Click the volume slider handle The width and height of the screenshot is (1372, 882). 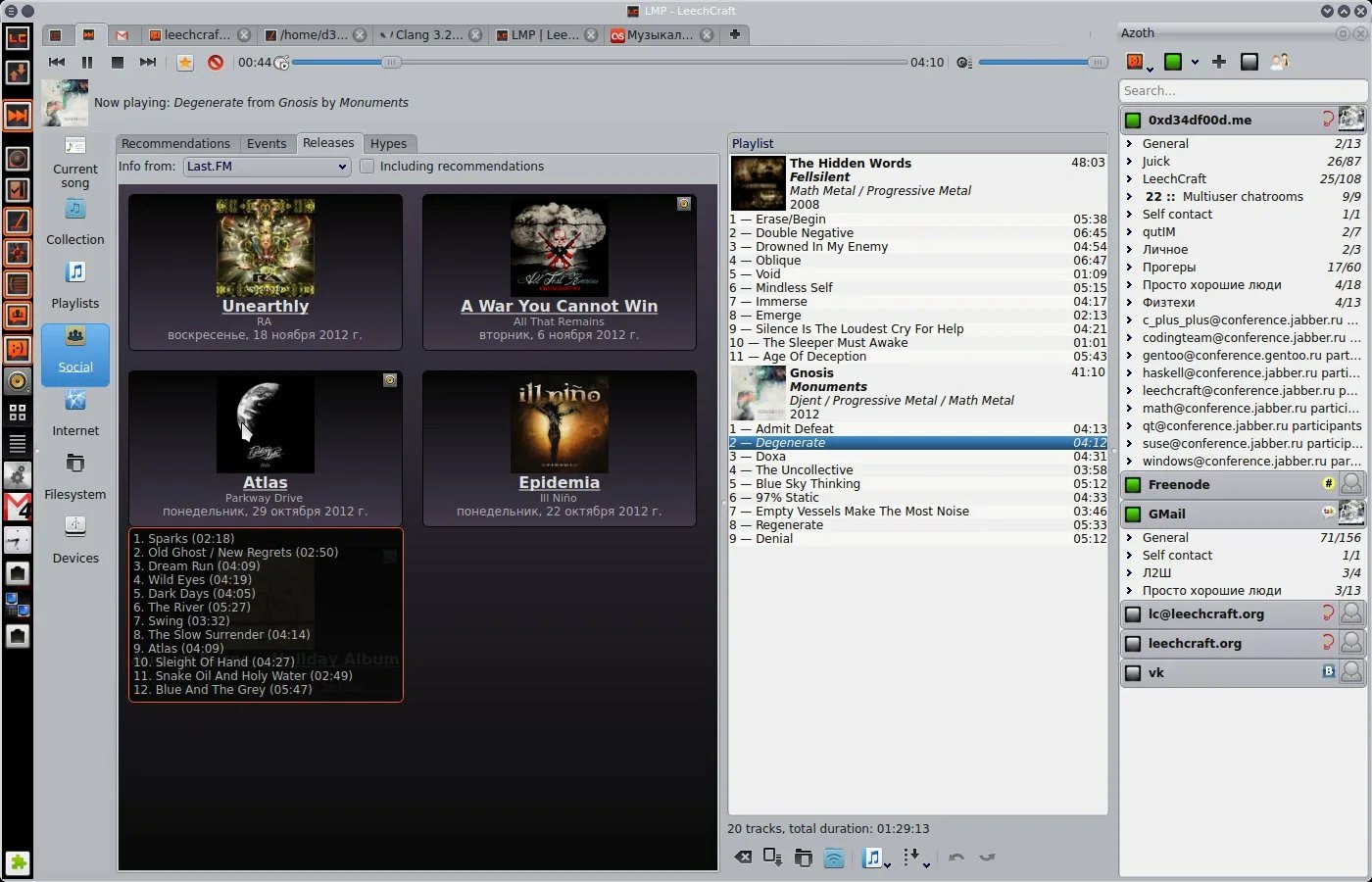pyautogui.click(x=1098, y=63)
